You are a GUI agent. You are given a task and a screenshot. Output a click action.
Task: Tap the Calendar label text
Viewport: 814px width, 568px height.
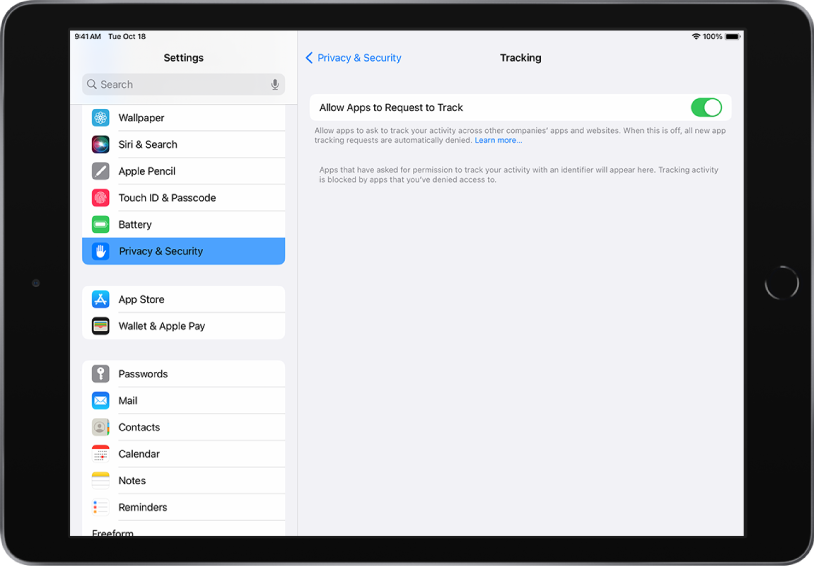coord(139,454)
